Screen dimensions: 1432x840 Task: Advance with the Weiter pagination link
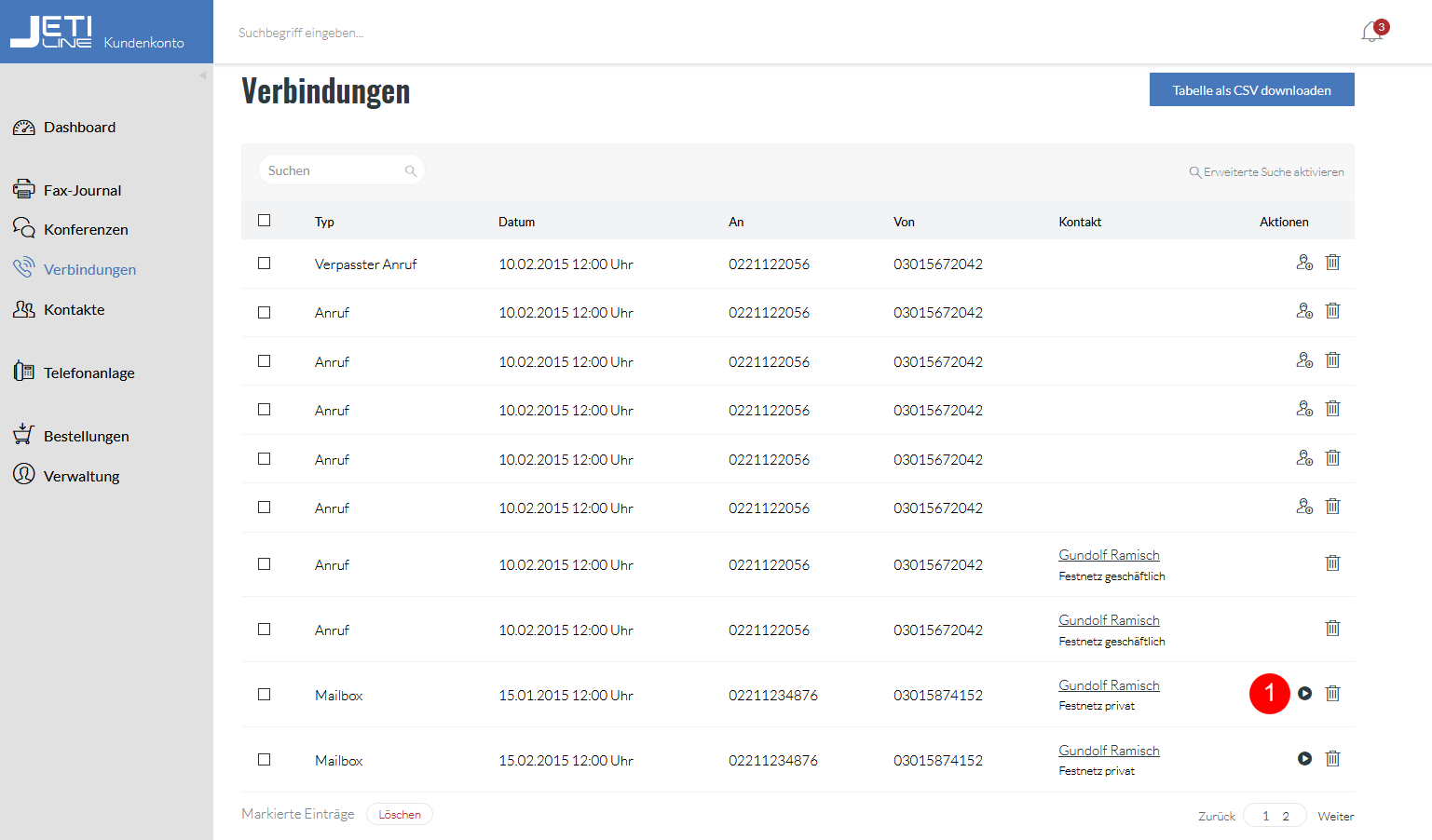1336,817
